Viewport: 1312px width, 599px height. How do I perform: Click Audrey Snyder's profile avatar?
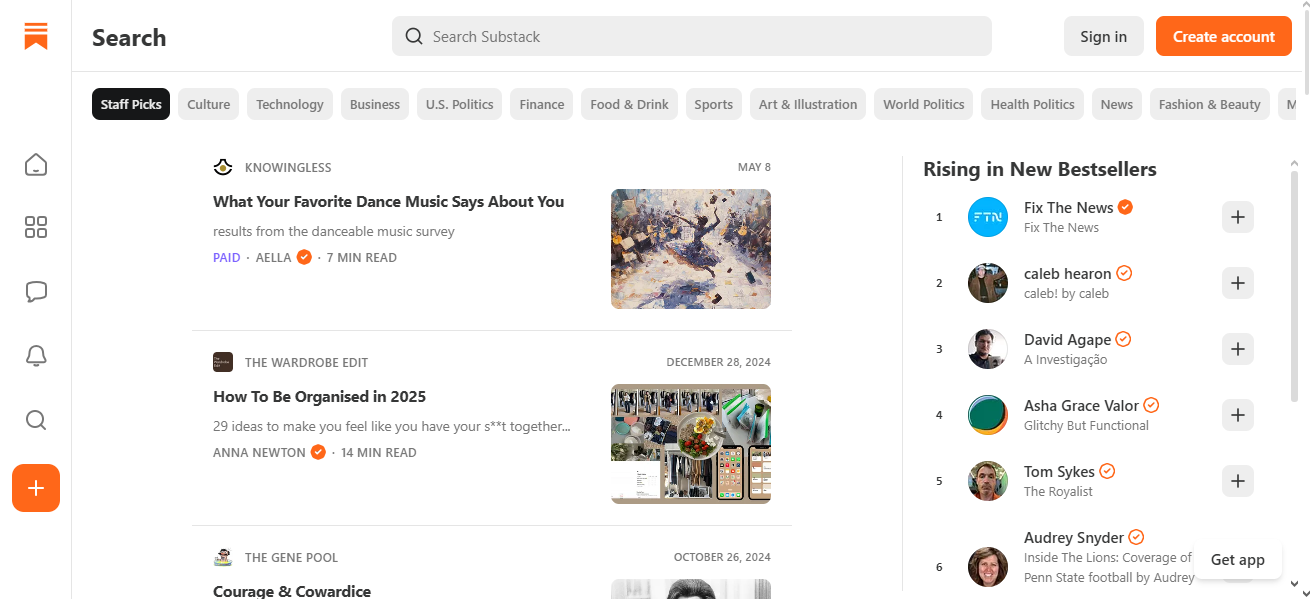click(x=988, y=567)
